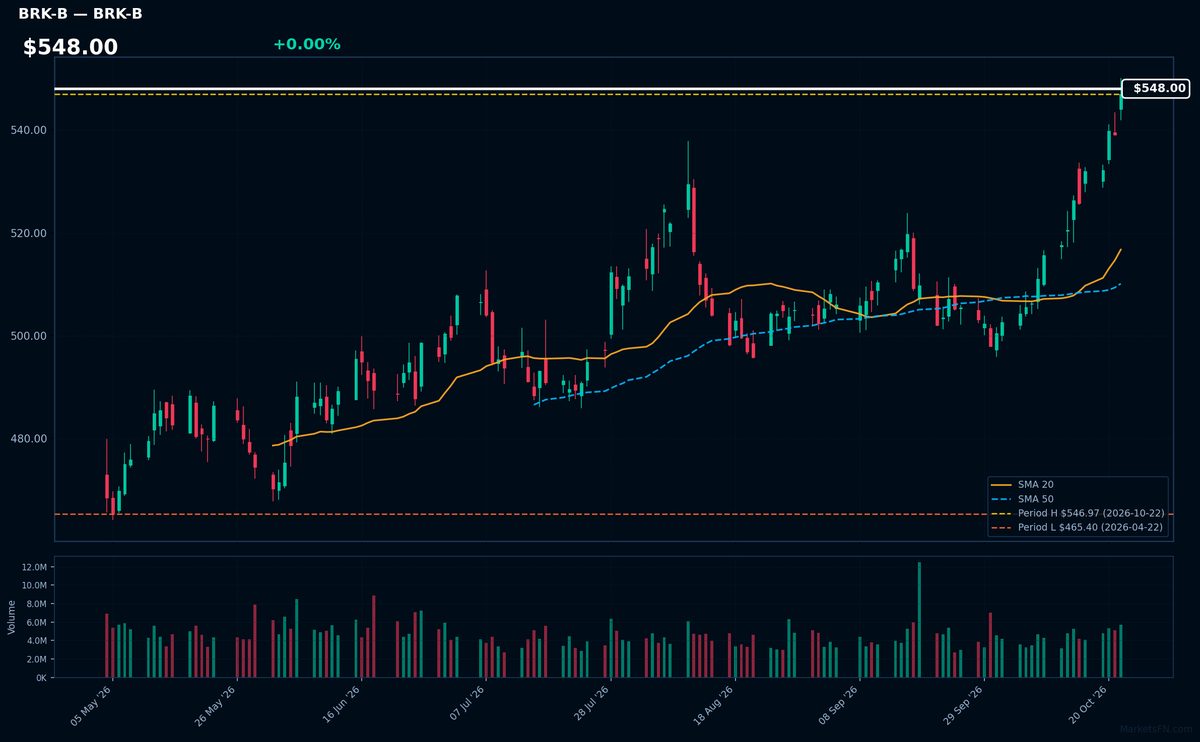Click the BRK-B — BRK-B chart title
The height and width of the screenshot is (742, 1200).
point(80,14)
